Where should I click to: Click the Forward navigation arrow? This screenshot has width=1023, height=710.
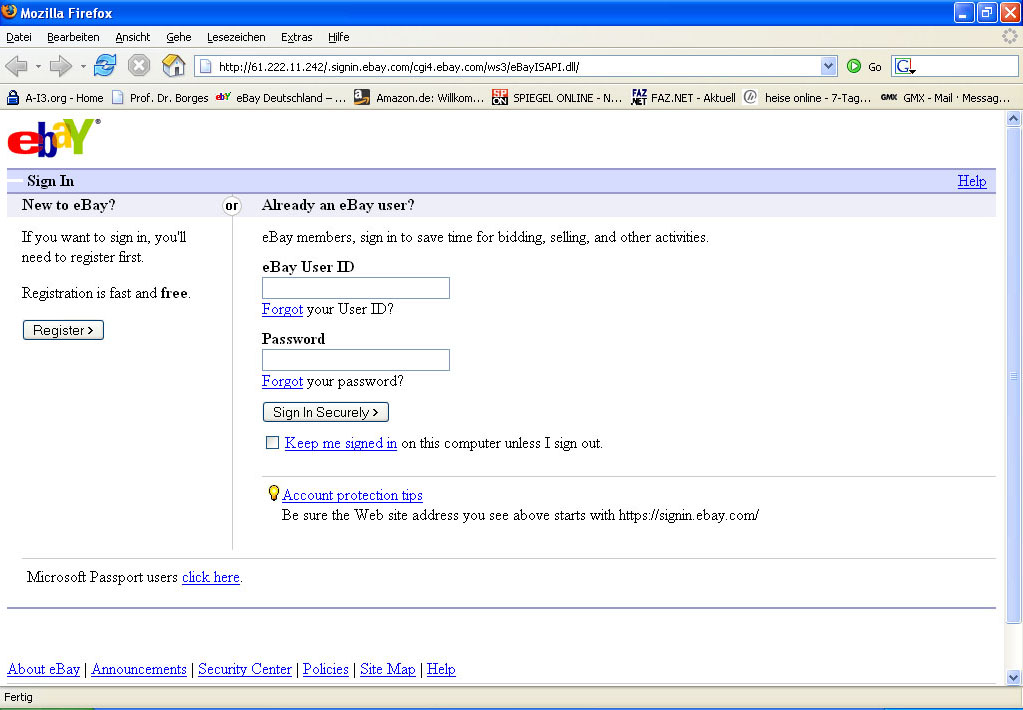click(x=61, y=66)
